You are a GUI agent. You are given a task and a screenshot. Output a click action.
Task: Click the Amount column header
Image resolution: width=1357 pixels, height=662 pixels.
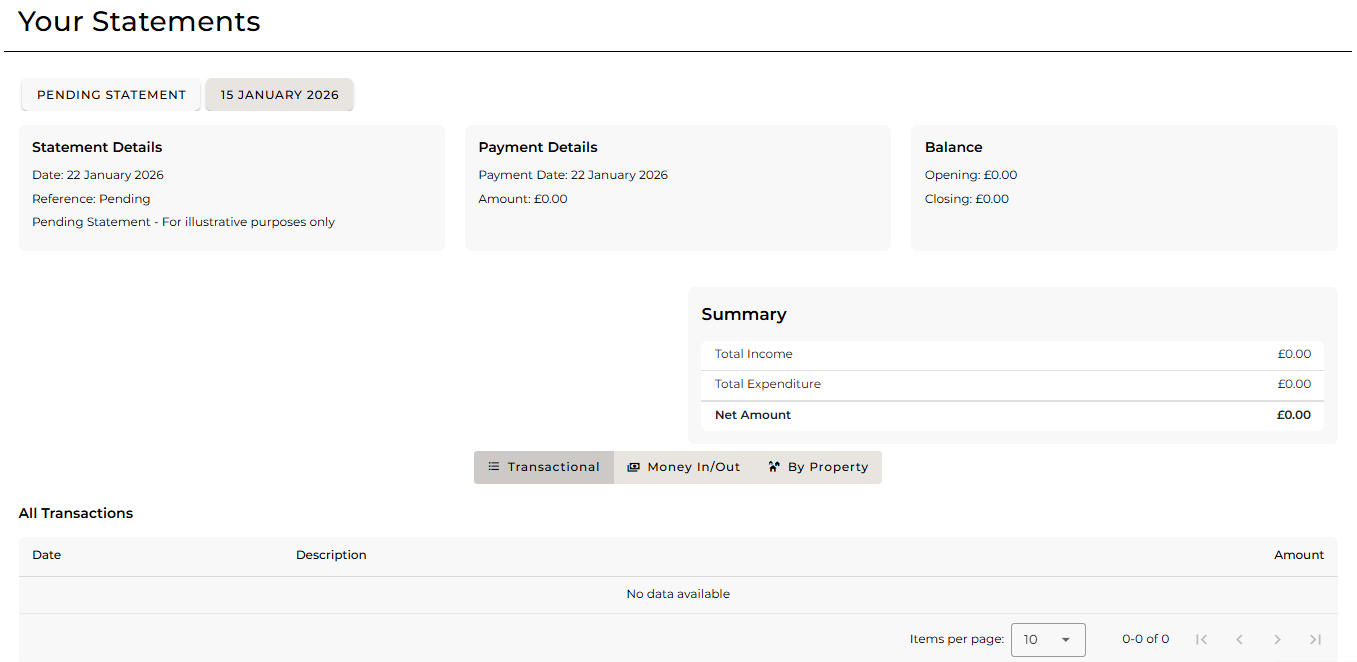click(1298, 555)
